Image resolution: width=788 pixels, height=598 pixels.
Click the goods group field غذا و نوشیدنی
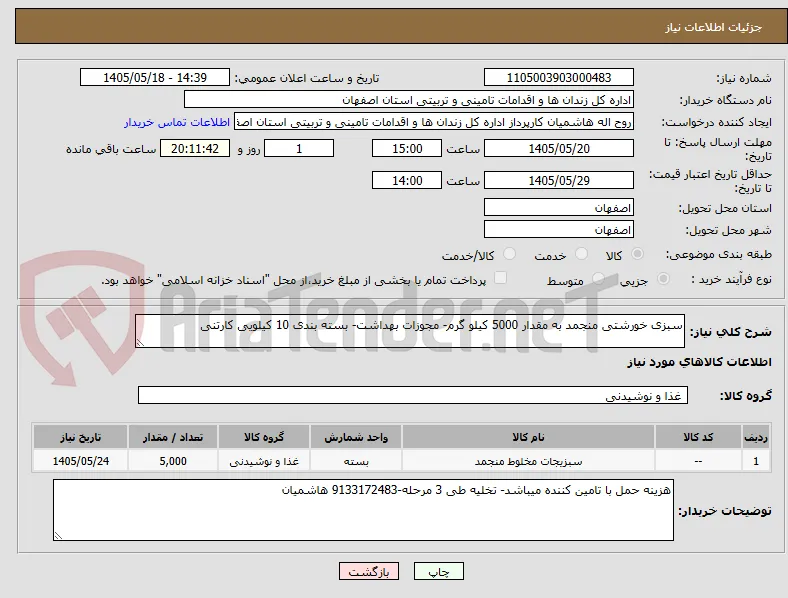coord(413,395)
